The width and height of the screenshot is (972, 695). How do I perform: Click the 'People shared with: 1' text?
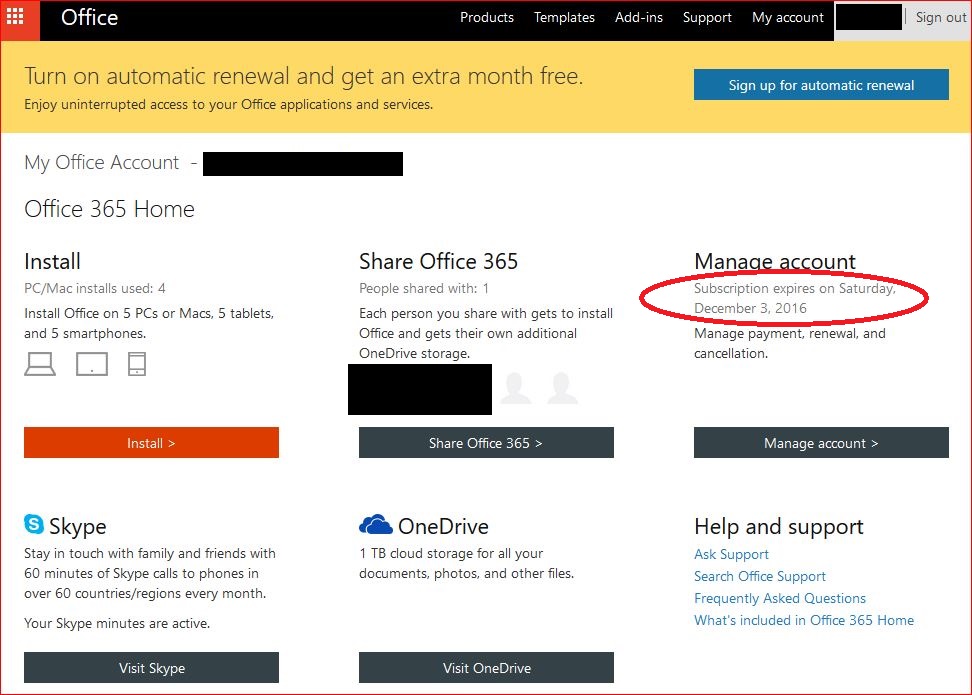coord(424,288)
